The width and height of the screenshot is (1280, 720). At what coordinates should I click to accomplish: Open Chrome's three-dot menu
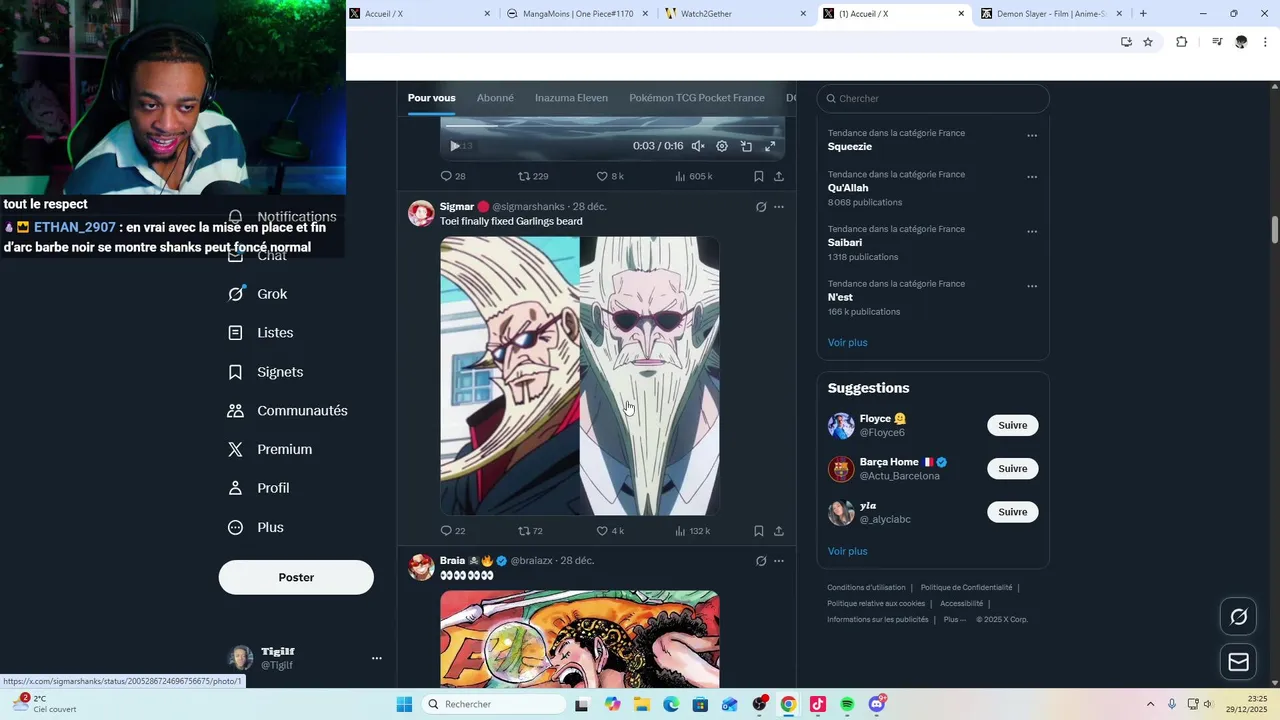[1266, 42]
